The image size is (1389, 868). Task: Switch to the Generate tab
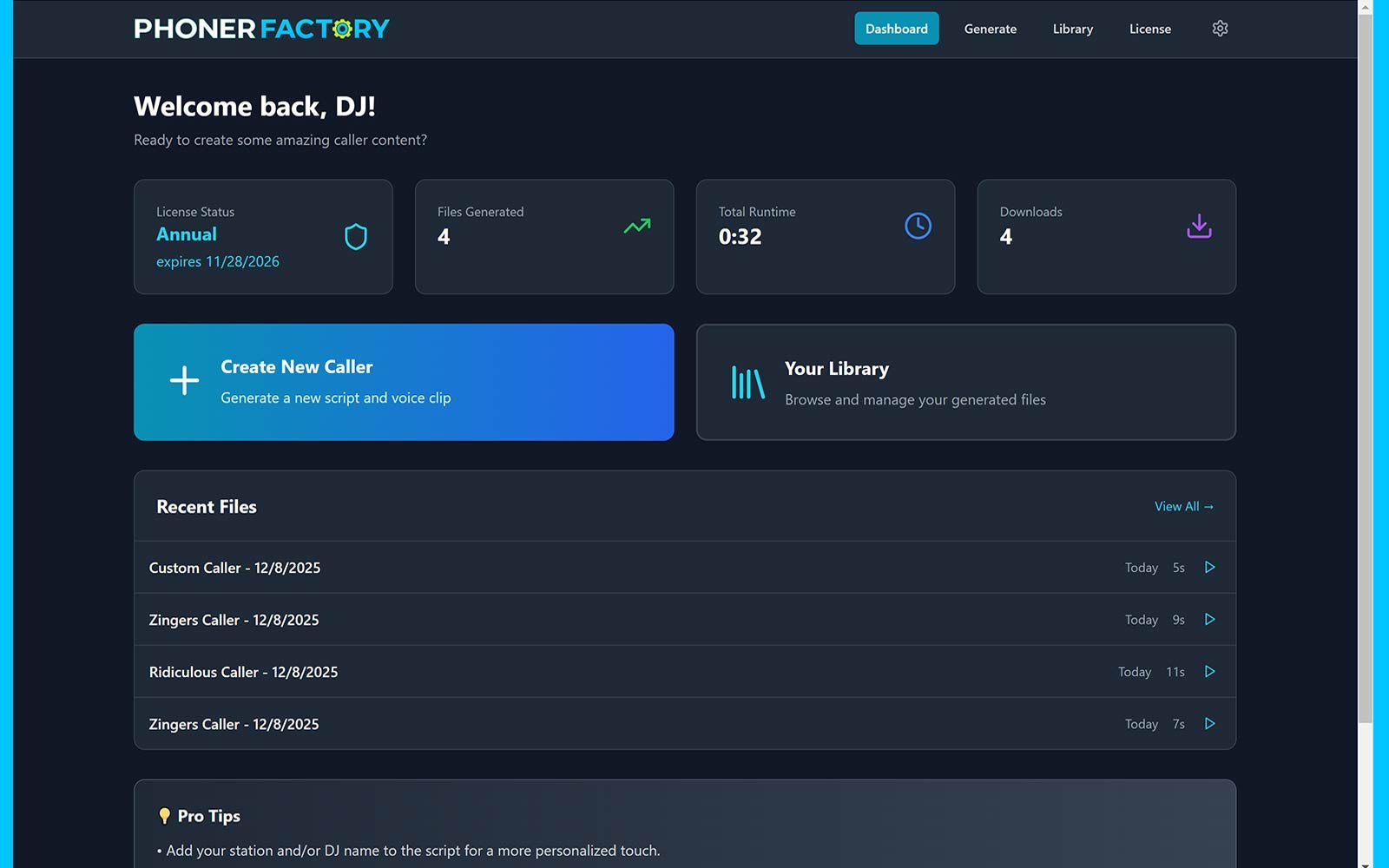pyautogui.click(x=990, y=29)
